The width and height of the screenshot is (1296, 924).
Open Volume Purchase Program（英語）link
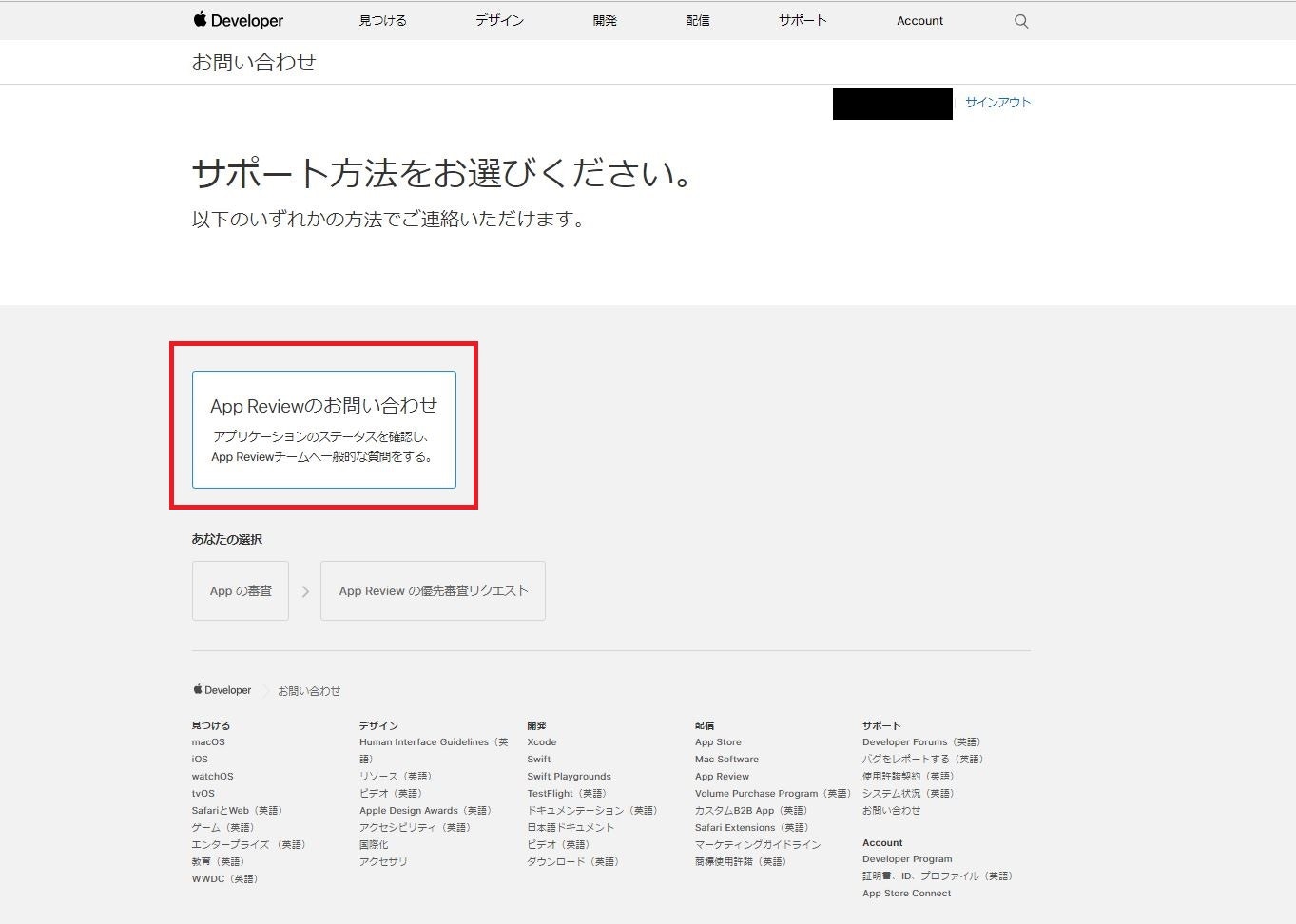[x=773, y=794]
